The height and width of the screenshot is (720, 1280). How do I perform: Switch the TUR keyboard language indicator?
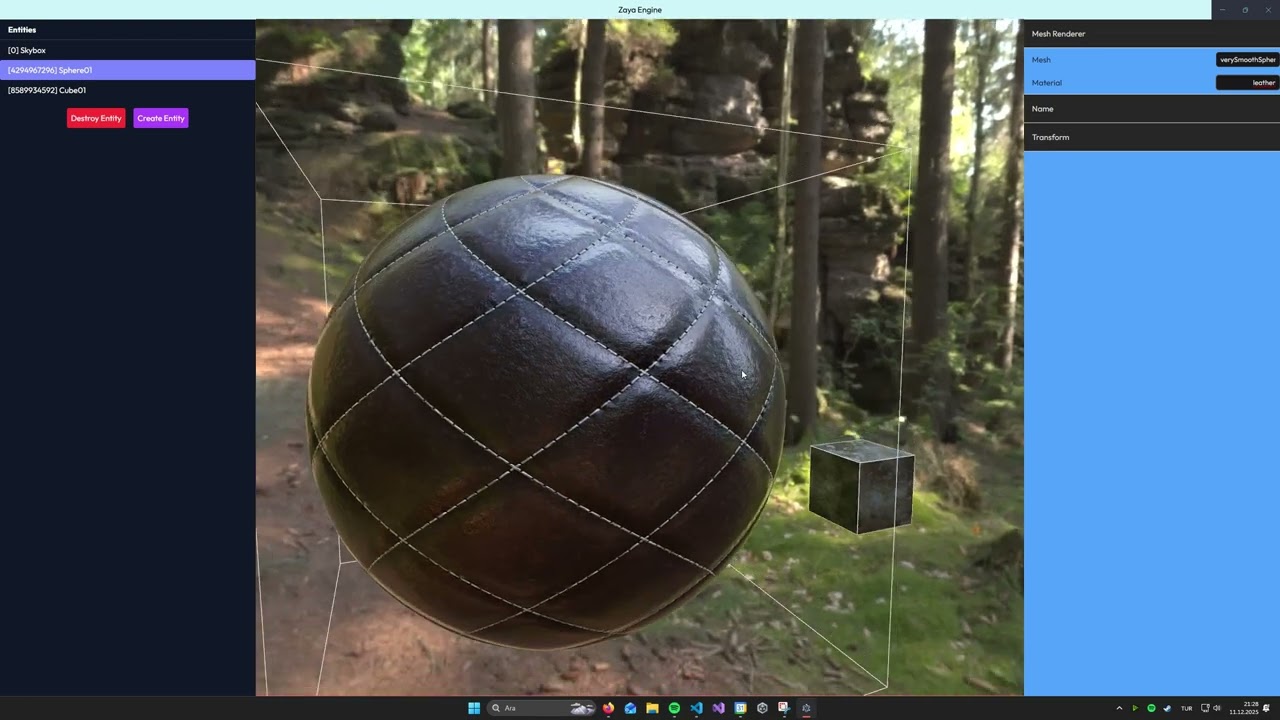[1187, 708]
